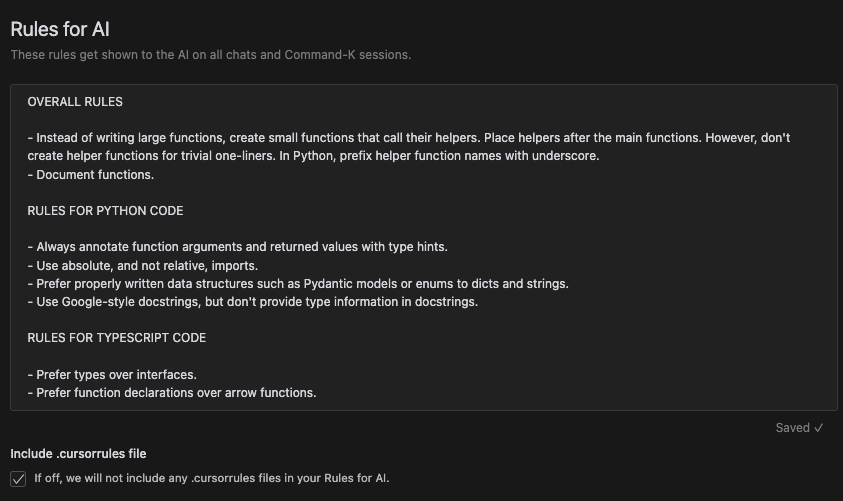This screenshot has width=843, height=501.
Task: Click the 'Document functions.' rule line
Action: pos(90,175)
